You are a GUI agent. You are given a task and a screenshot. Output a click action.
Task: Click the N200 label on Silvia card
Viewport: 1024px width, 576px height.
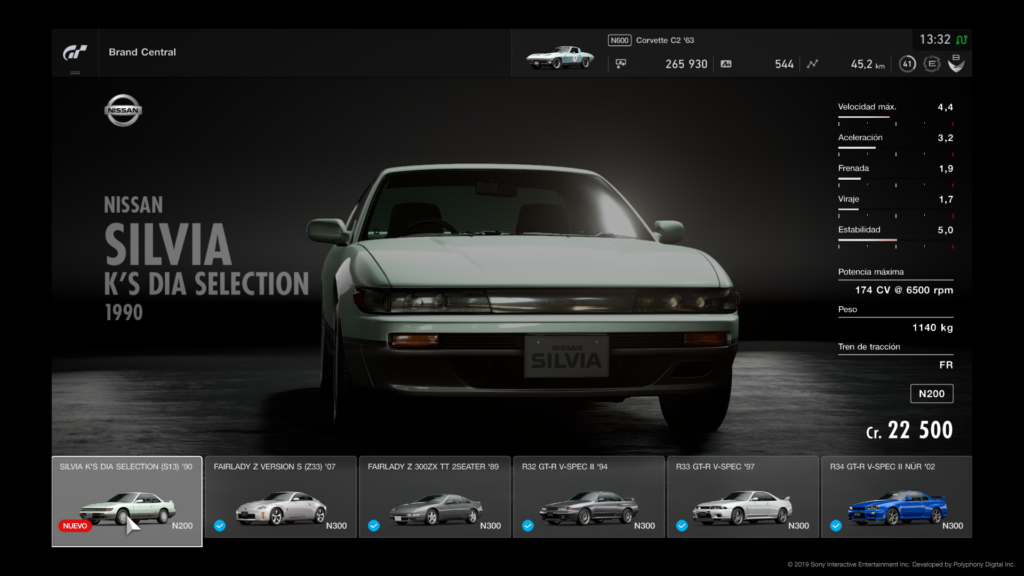182,526
